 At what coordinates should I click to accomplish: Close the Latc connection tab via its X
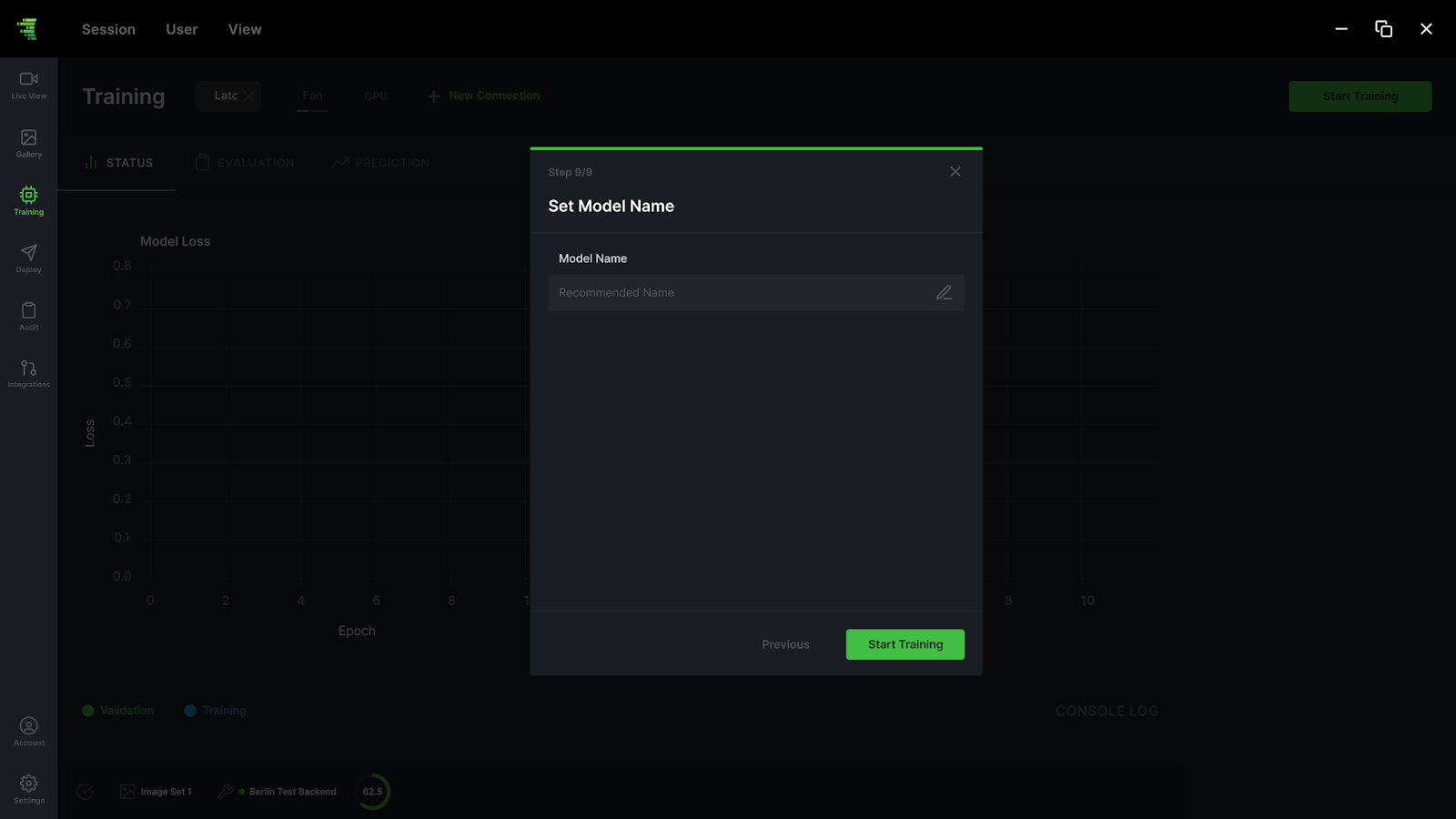click(x=248, y=96)
